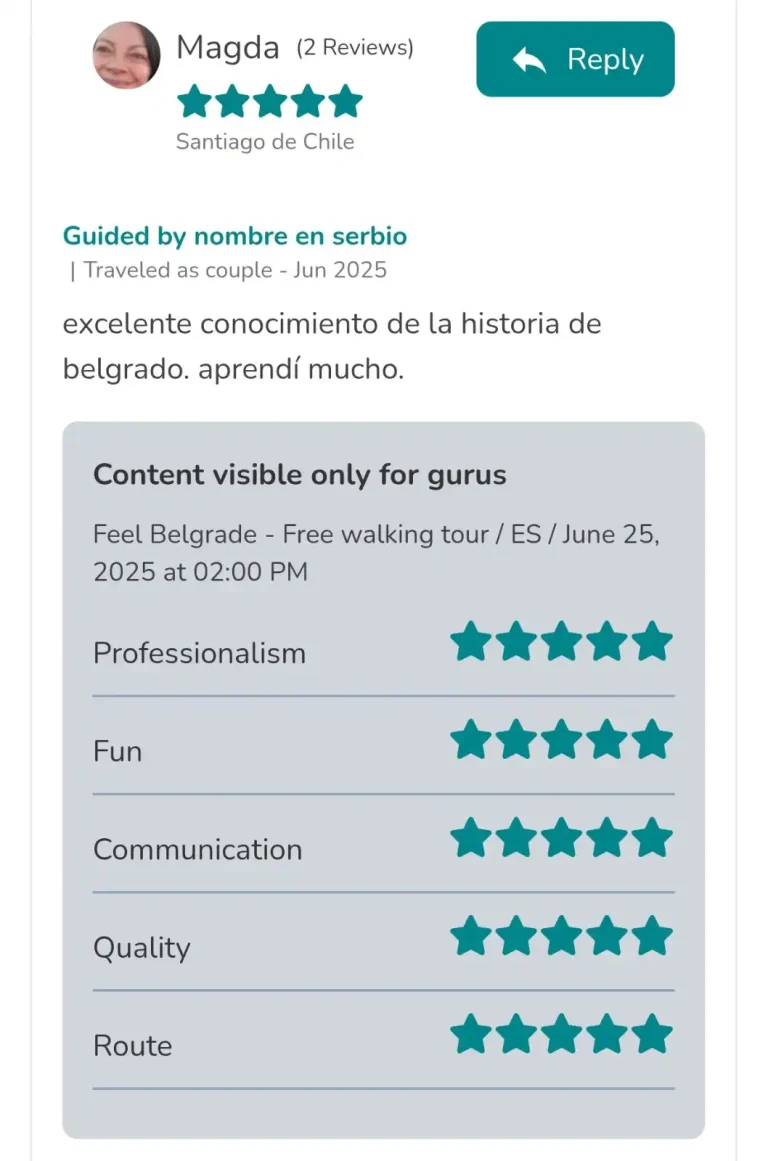Screen dimensions: 768x1161
Task: Click first star of Magda's overall rating
Action: click(x=195, y=101)
